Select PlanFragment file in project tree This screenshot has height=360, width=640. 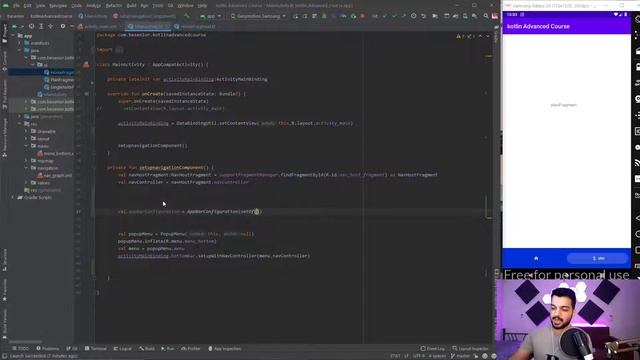click(59, 80)
